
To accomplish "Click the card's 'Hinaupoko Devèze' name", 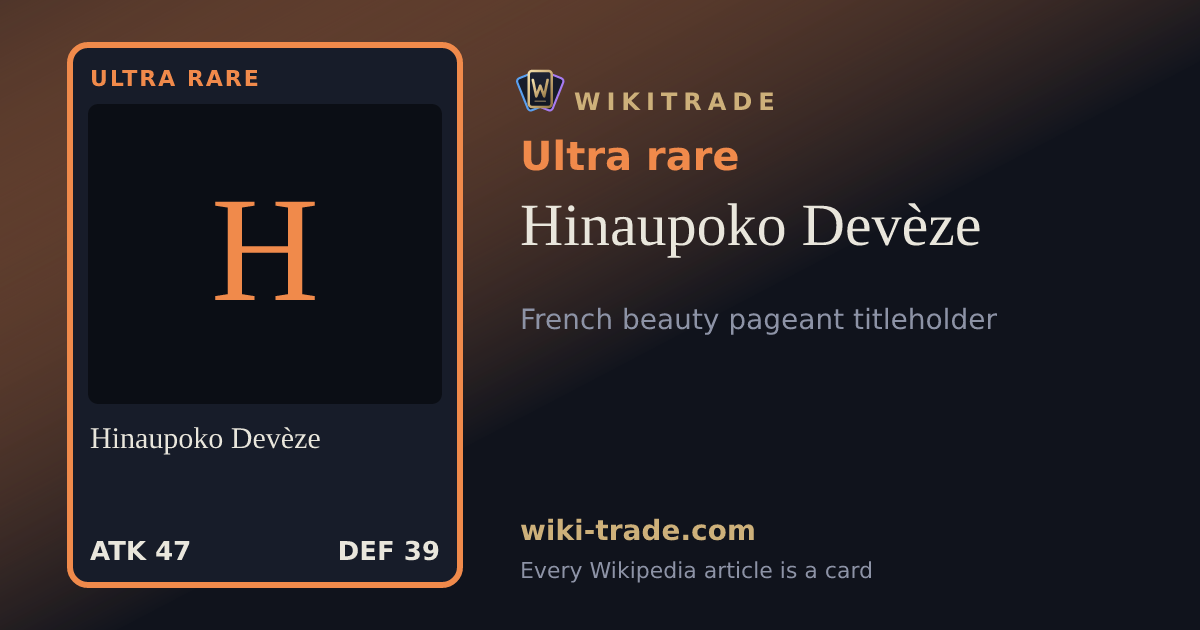I will tap(205, 438).
